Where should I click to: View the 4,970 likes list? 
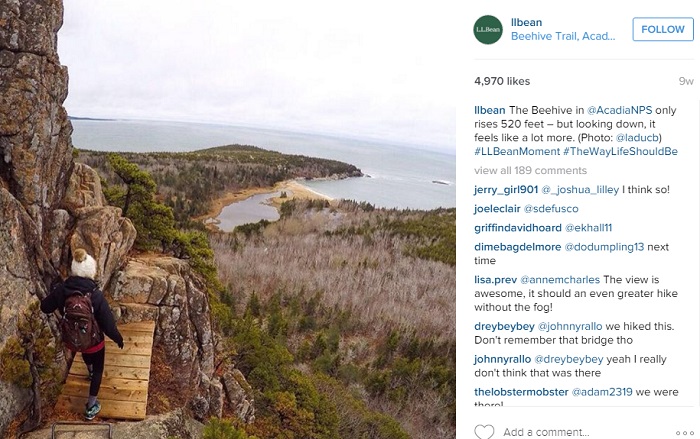[x=502, y=79]
